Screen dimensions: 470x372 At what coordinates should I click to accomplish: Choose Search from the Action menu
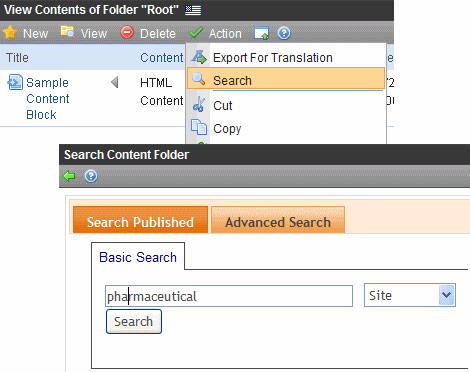click(x=286, y=79)
